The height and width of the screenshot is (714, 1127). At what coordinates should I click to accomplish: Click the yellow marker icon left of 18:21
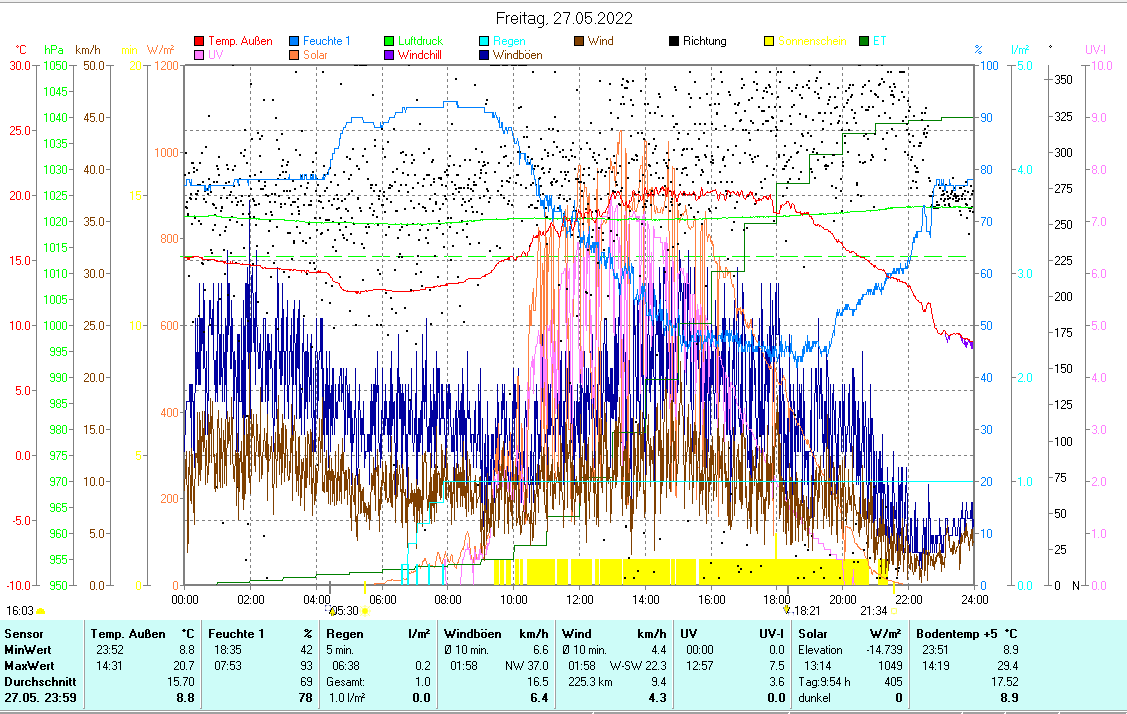[787, 610]
